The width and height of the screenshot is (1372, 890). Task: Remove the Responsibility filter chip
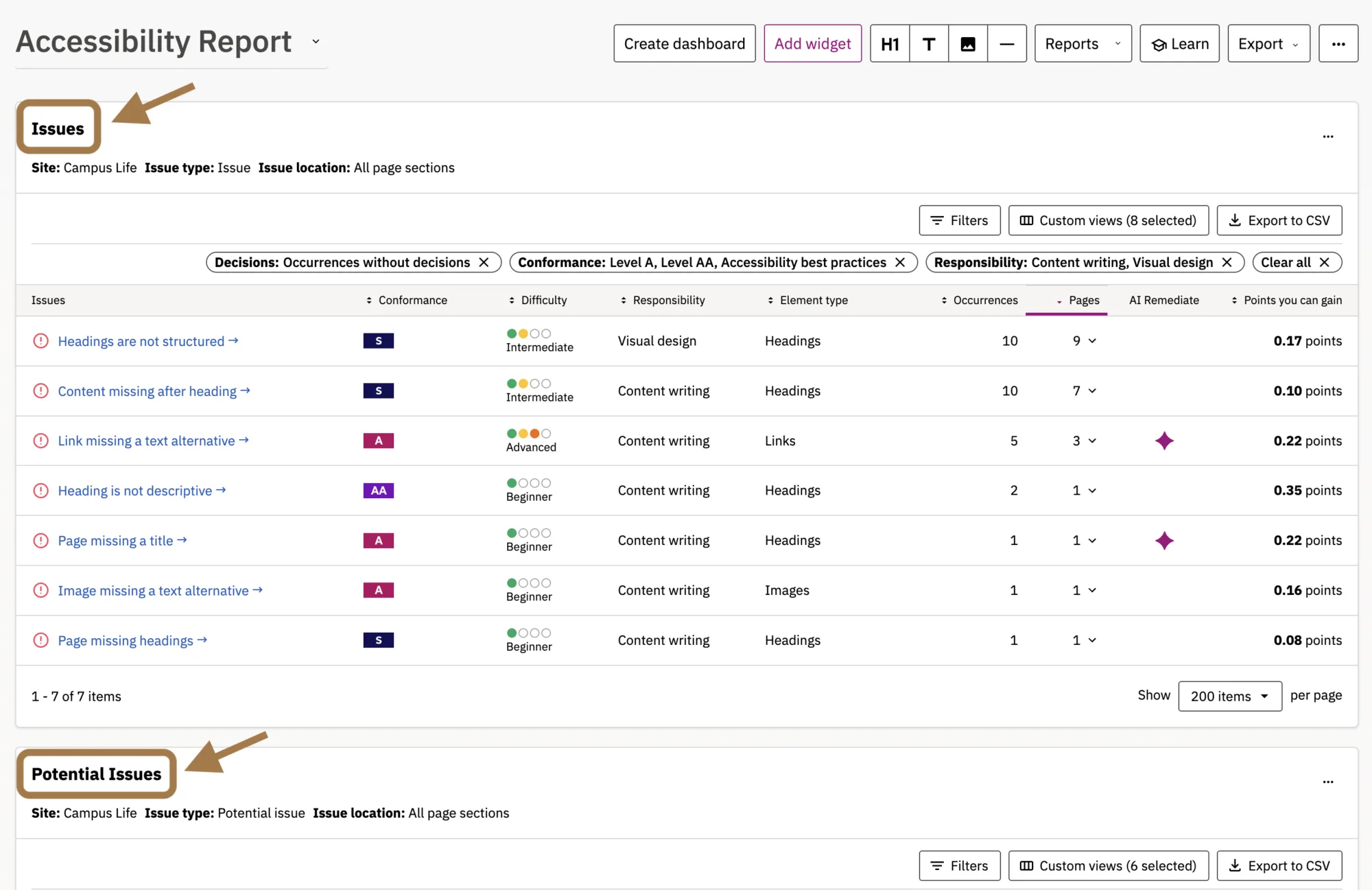[x=1227, y=262]
